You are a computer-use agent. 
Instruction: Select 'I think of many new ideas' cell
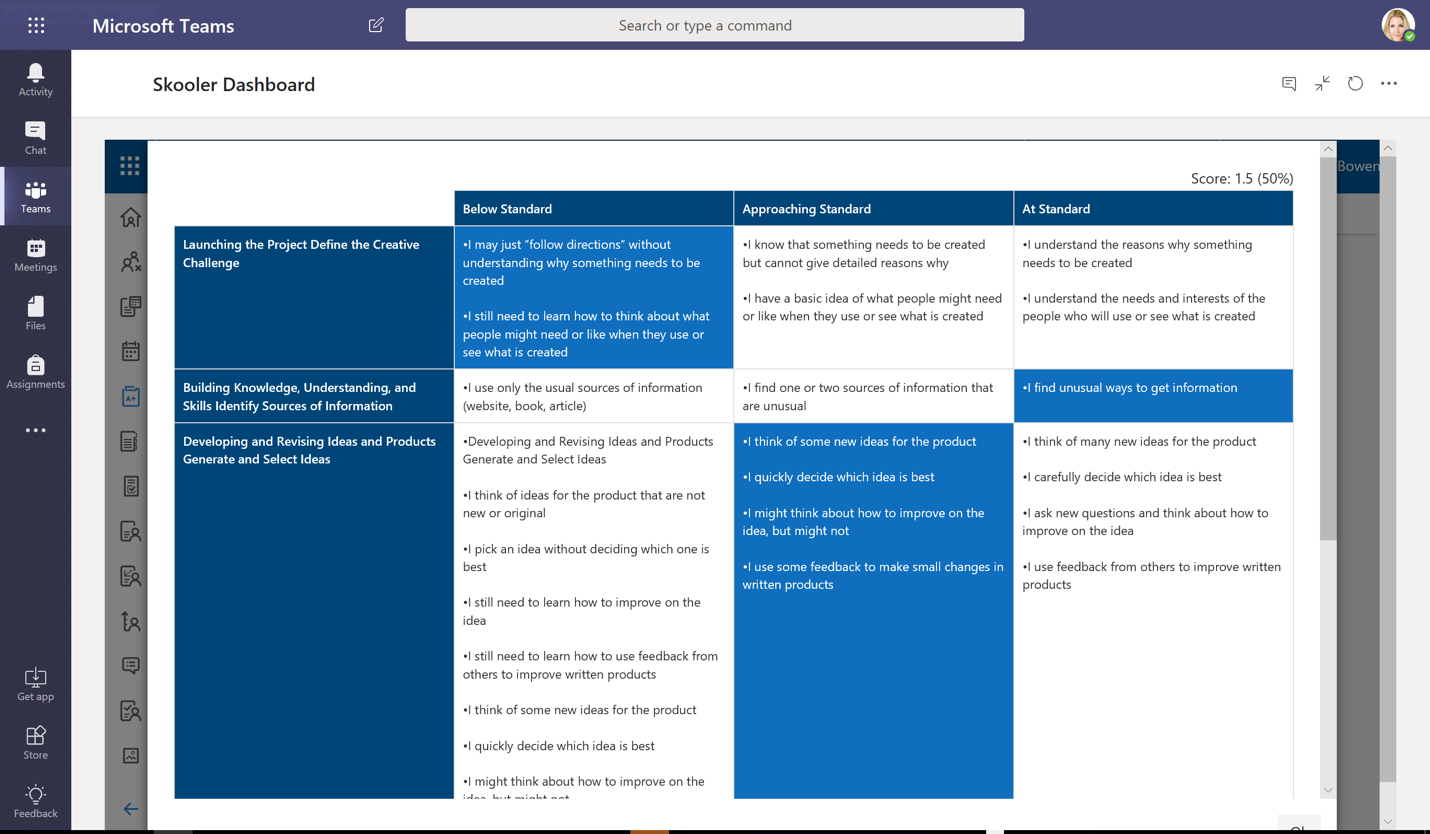click(1154, 611)
